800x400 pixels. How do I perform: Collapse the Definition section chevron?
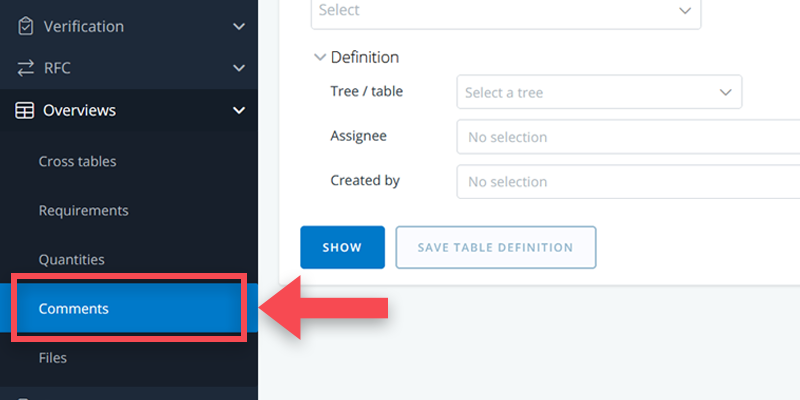tap(320, 58)
